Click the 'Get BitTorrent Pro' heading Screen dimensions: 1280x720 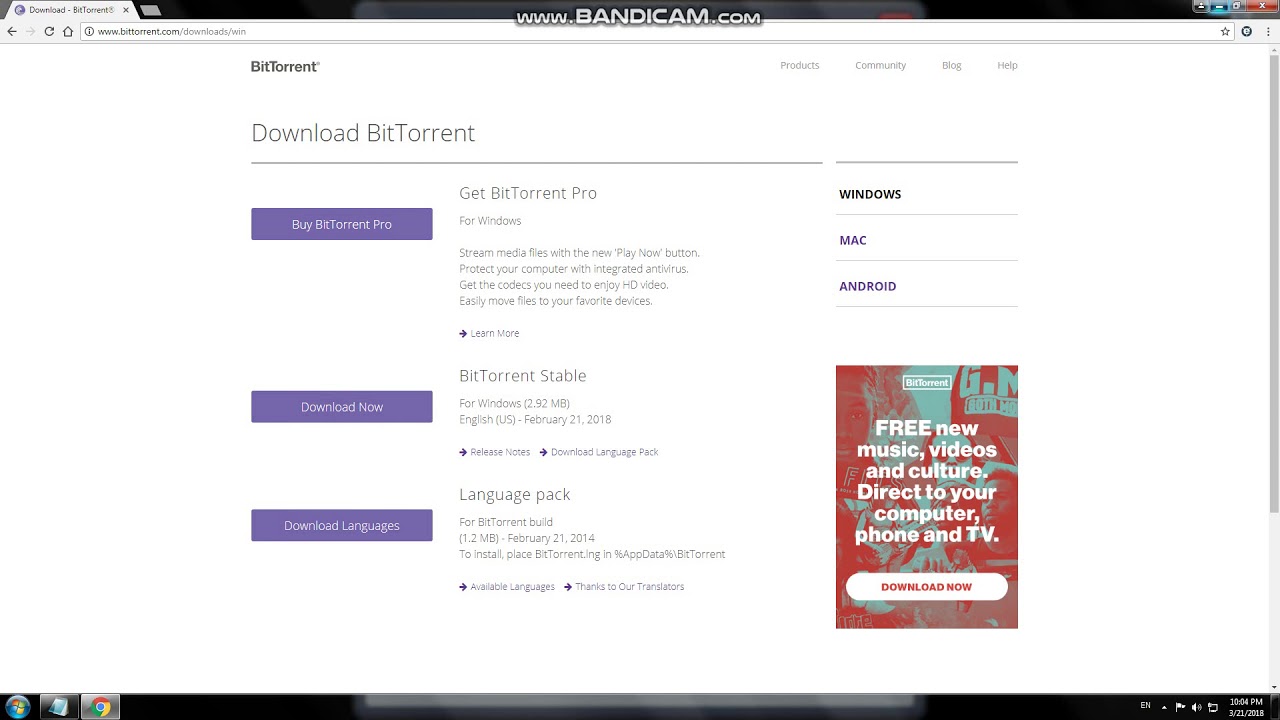pyautogui.click(x=528, y=193)
